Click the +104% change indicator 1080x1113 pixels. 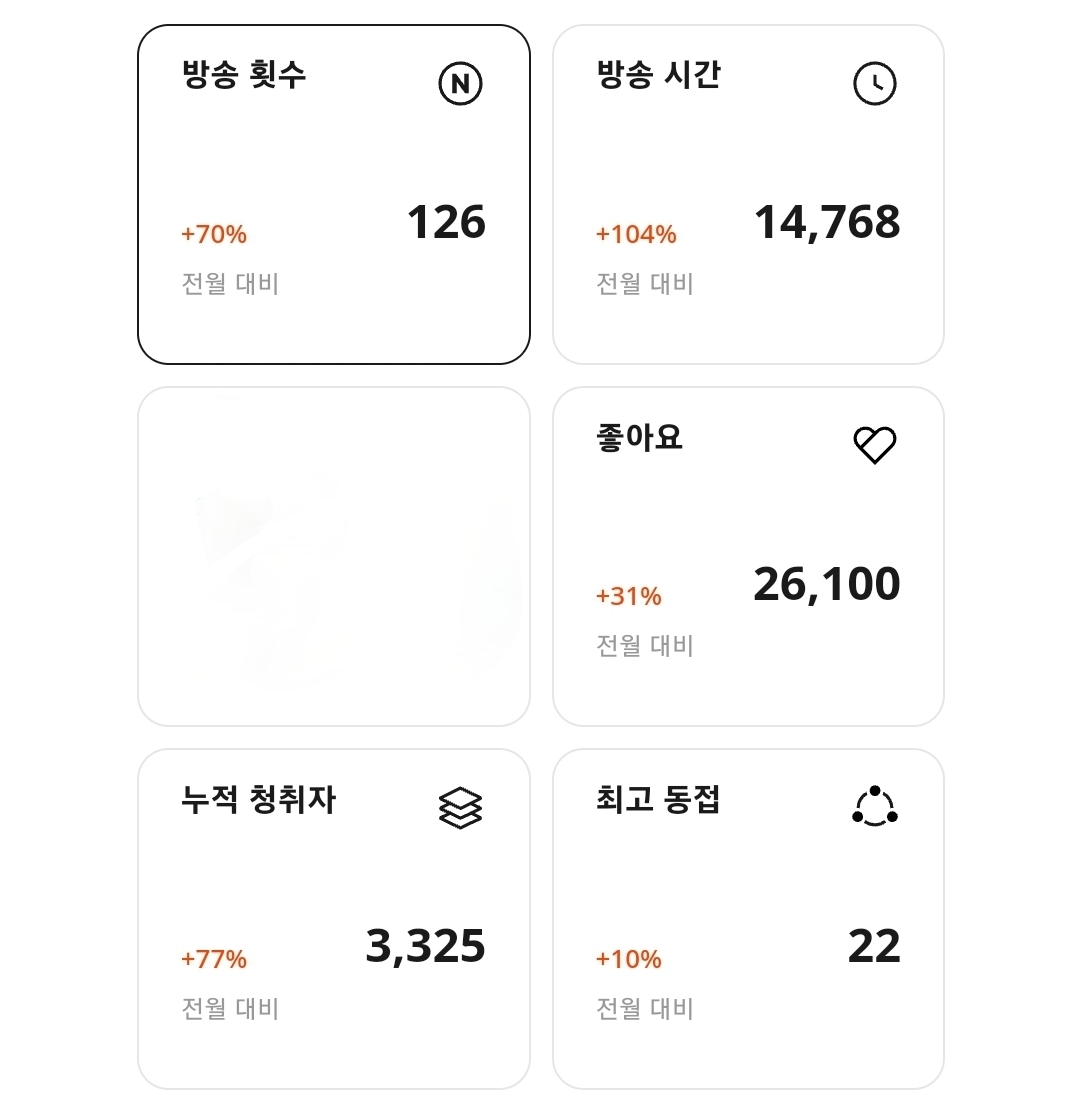636,235
